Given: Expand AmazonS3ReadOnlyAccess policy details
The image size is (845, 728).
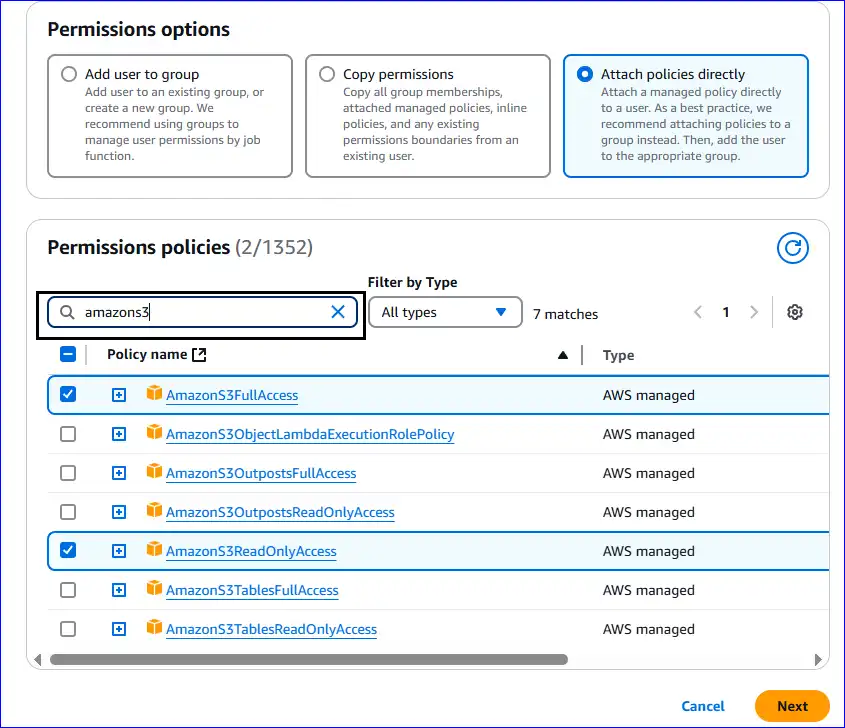Looking at the screenshot, I should click(119, 551).
